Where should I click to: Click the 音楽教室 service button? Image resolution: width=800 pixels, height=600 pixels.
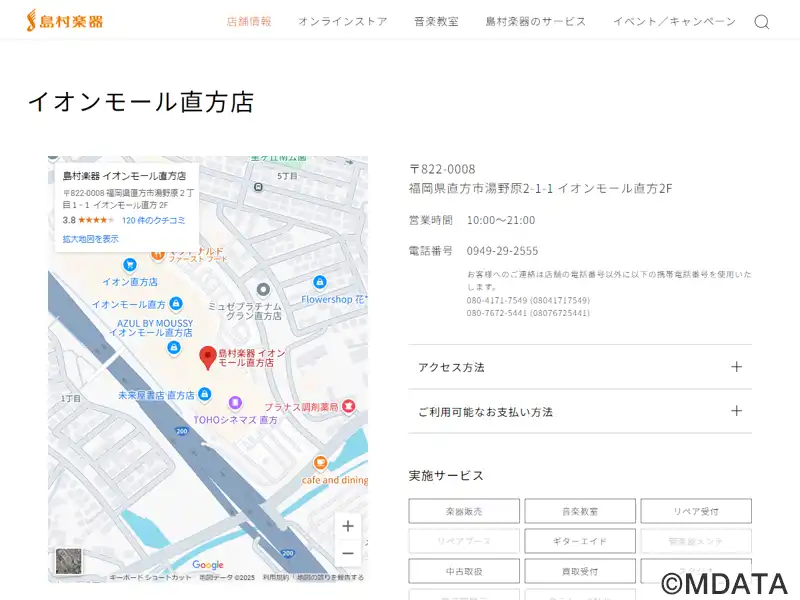[x=580, y=511]
